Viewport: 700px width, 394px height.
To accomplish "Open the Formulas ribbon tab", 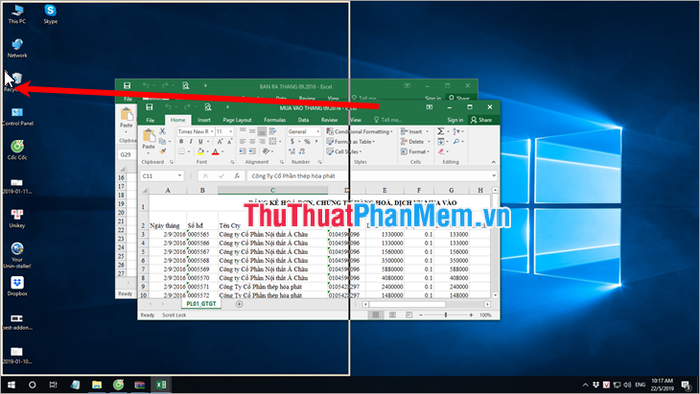I will tap(275, 120).
